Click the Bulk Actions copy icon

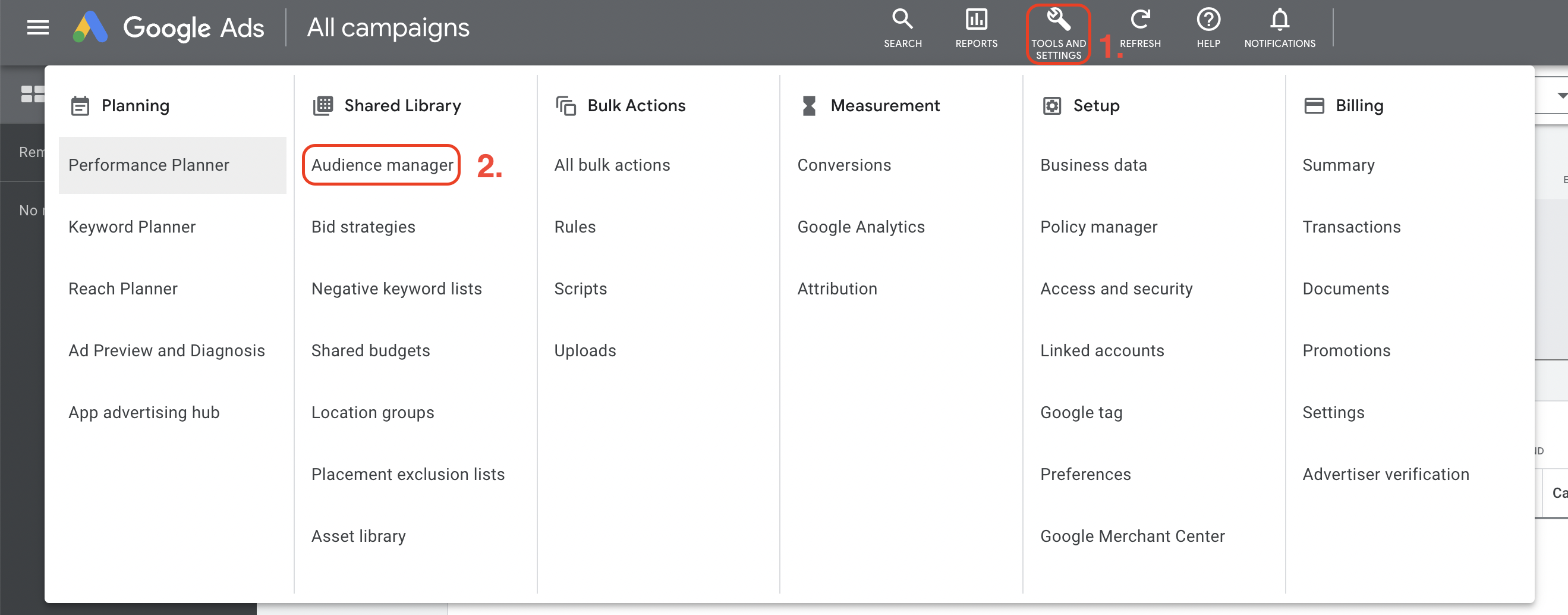click(565, 106)
